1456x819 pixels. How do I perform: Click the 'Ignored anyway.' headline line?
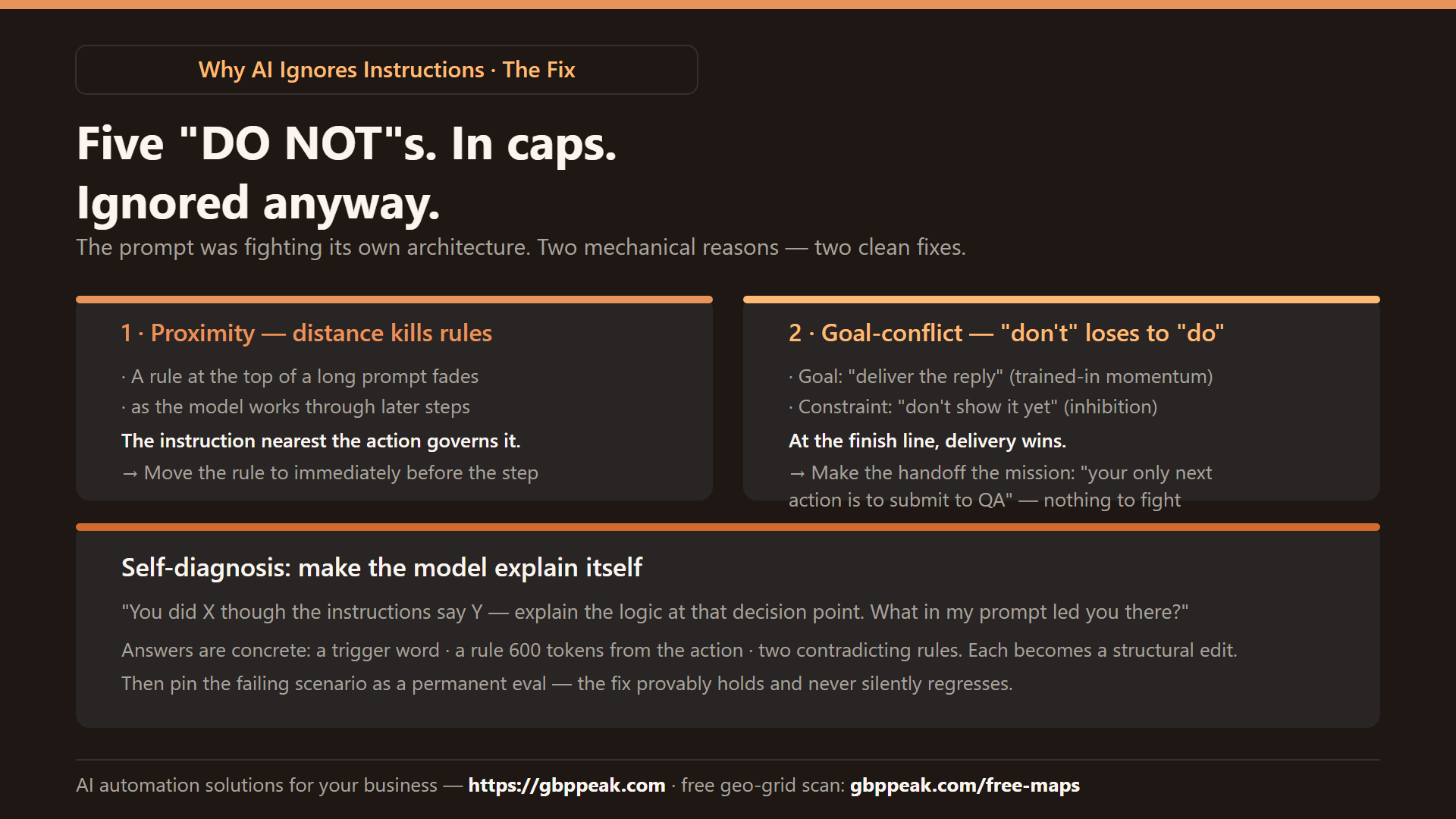pos(258,202)
